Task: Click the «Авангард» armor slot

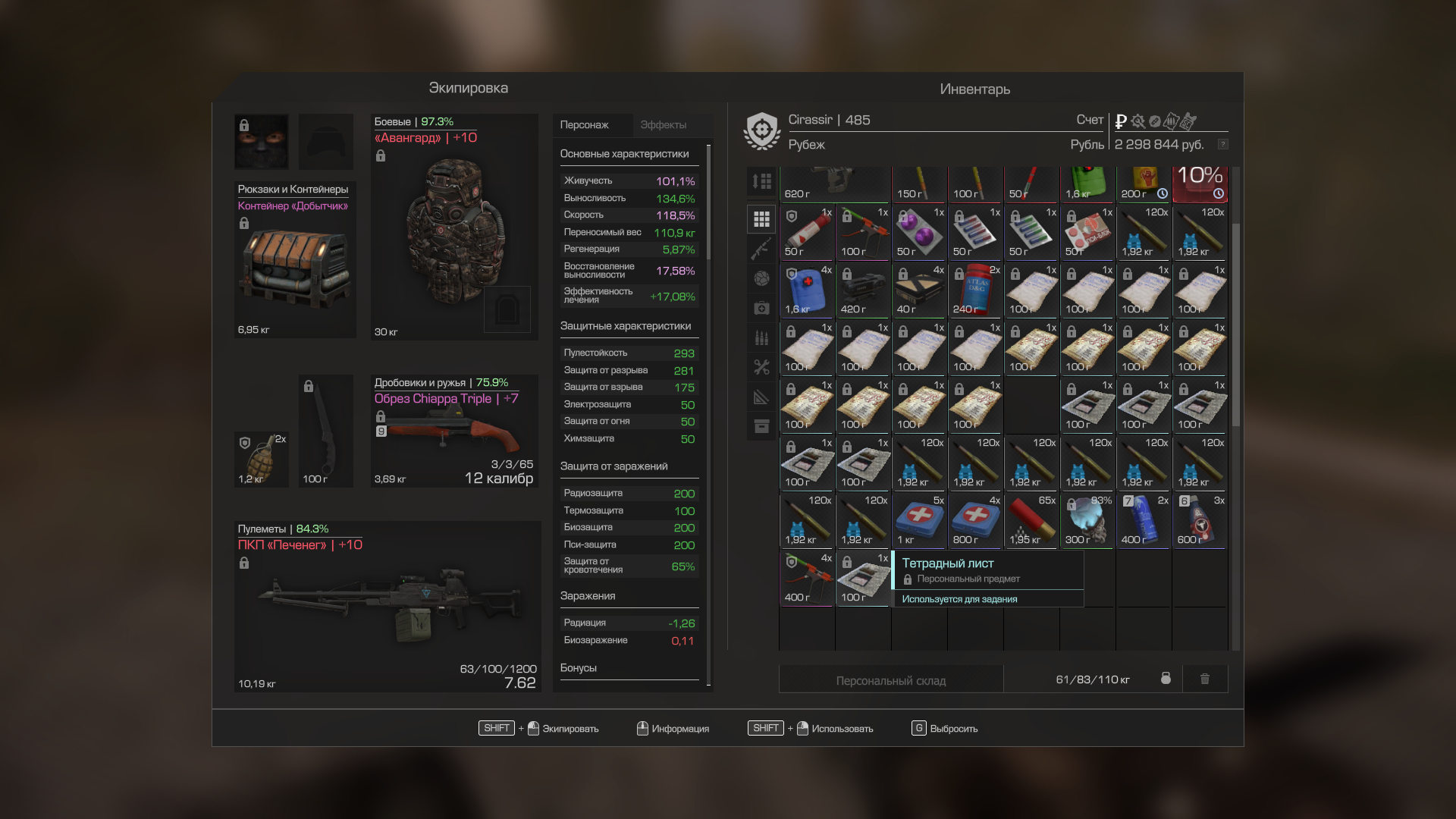Action: [454, 227]
